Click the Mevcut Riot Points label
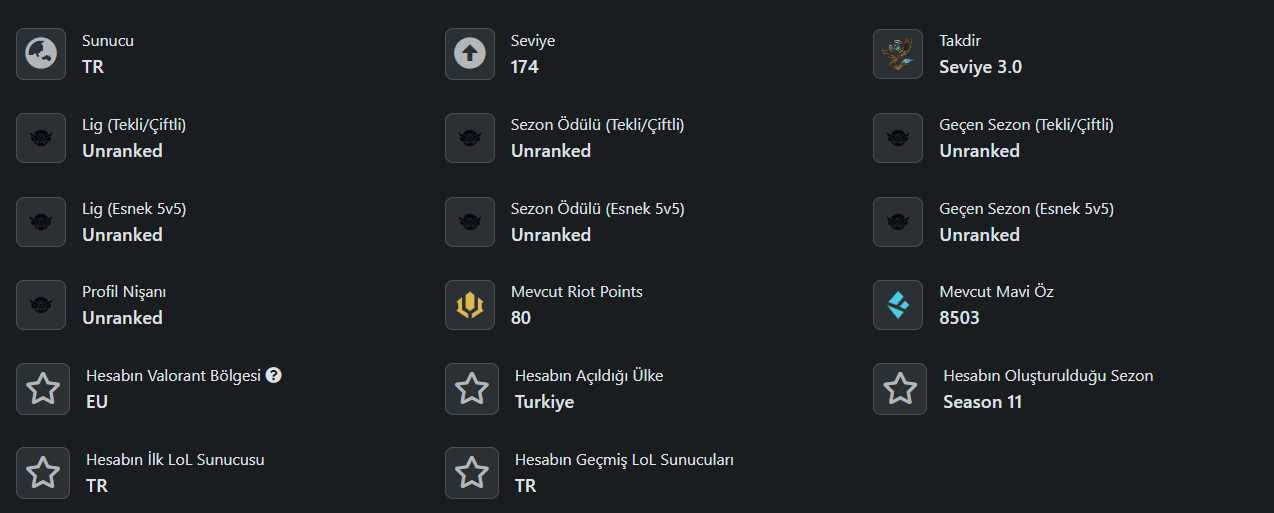1274x513 pixels. [x=577, y=292]
